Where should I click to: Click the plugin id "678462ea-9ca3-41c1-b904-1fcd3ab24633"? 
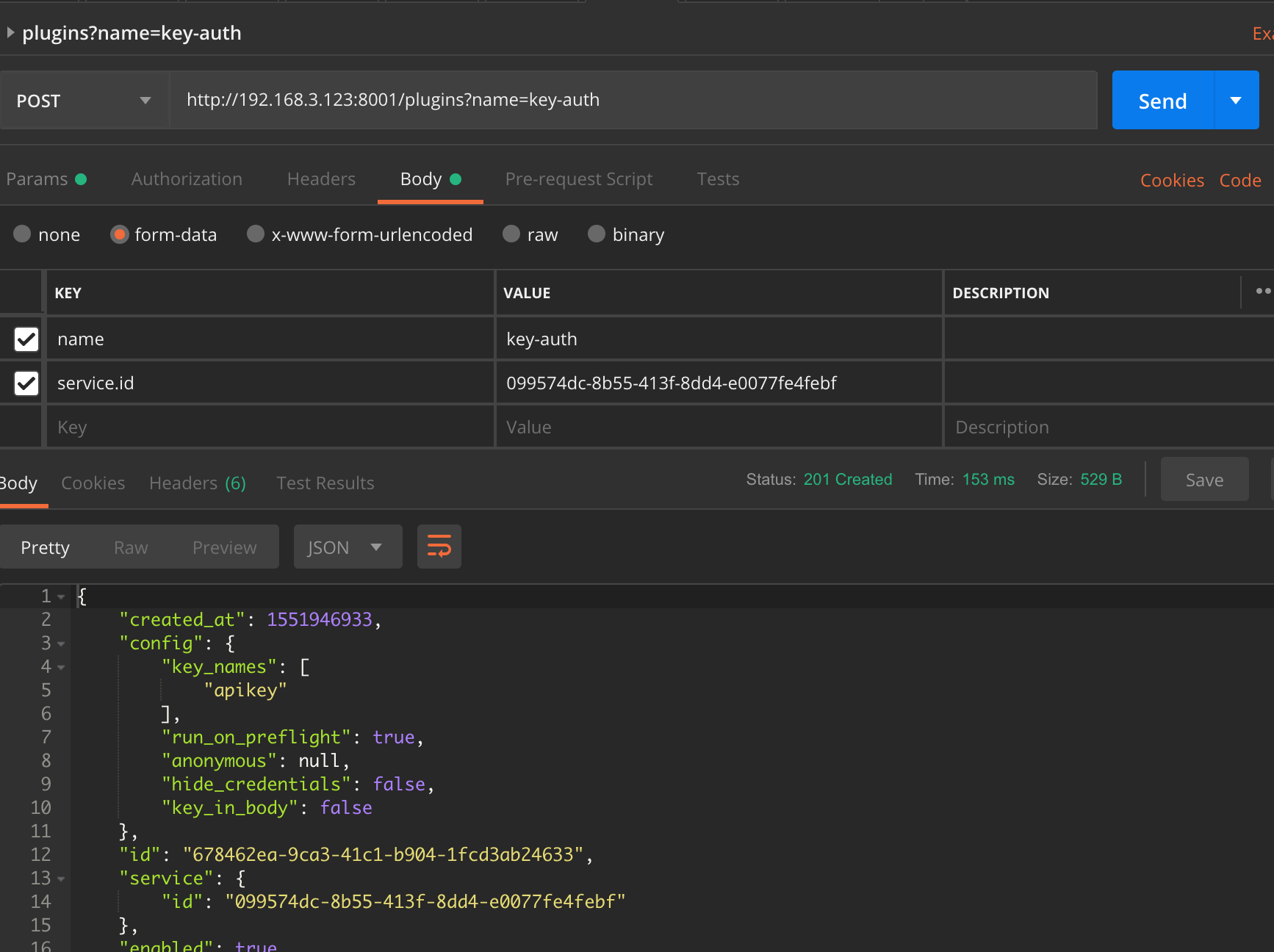click(383, 854)
